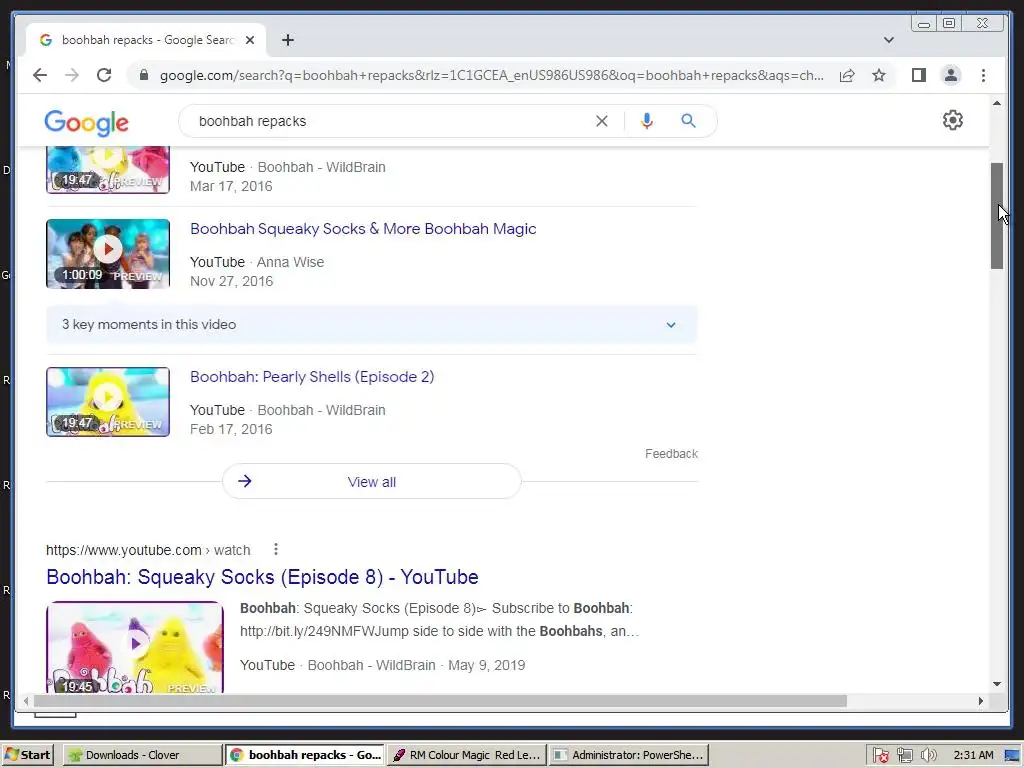
Task: Click the scroll up arrow
Action: click(x=997, y=103)
